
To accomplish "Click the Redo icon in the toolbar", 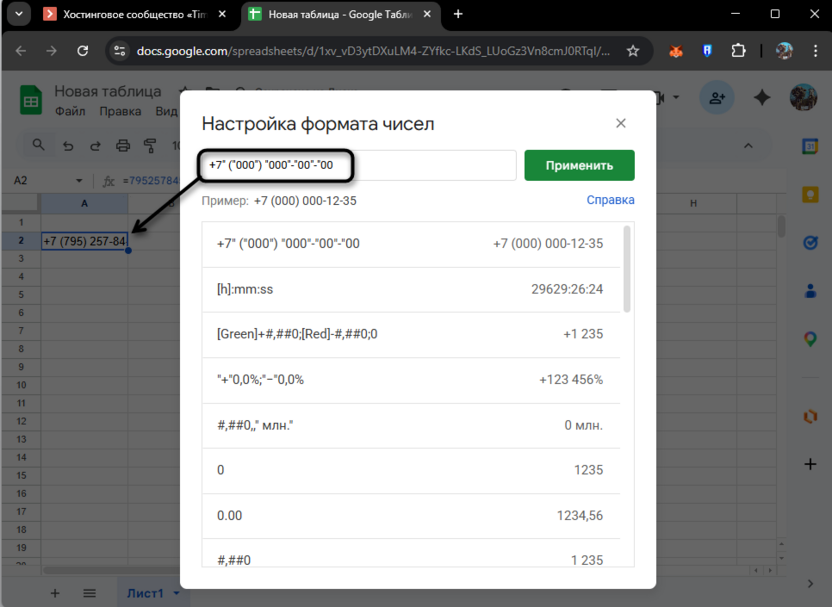I will pyautogui.click(x=95, y=145).
